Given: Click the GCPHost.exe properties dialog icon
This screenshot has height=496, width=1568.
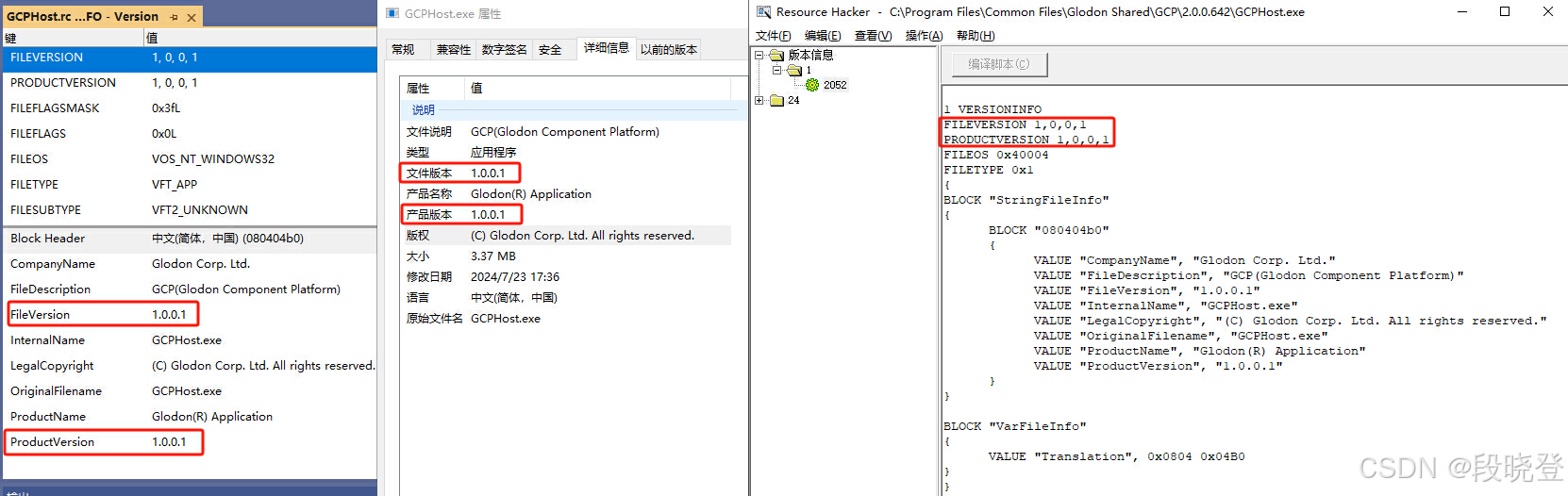Looking at the screenshot, I should point(392,13).
